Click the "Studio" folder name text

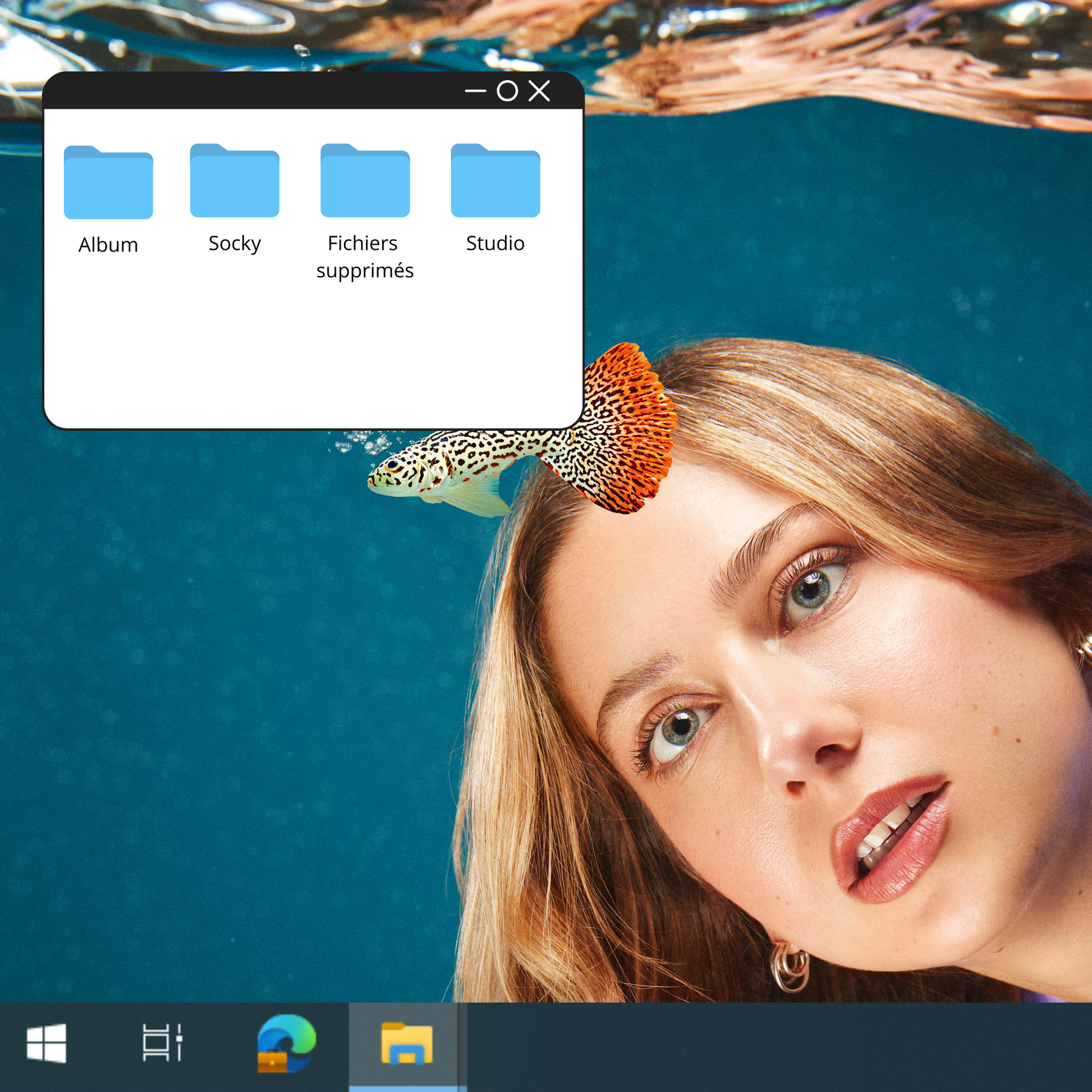pos(495,244)
